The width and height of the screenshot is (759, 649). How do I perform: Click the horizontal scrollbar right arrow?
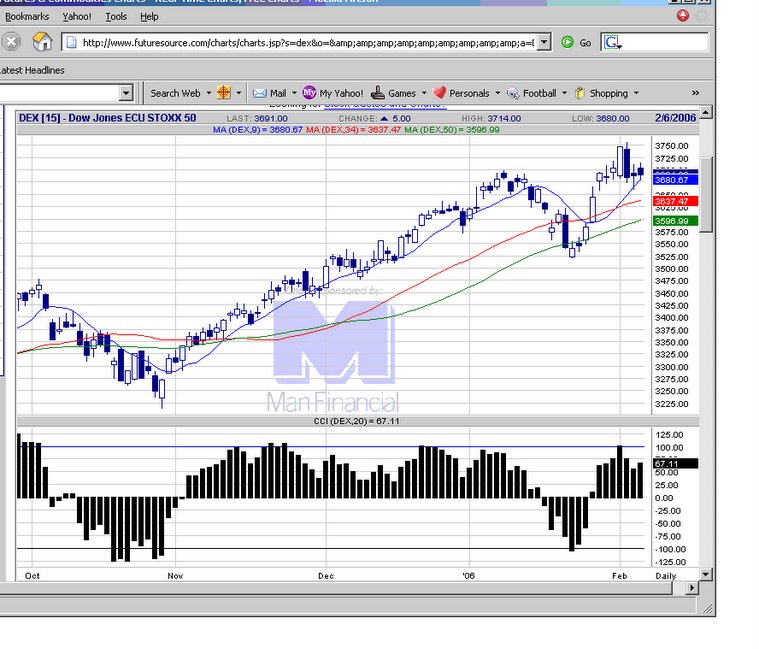click(692, 588)
